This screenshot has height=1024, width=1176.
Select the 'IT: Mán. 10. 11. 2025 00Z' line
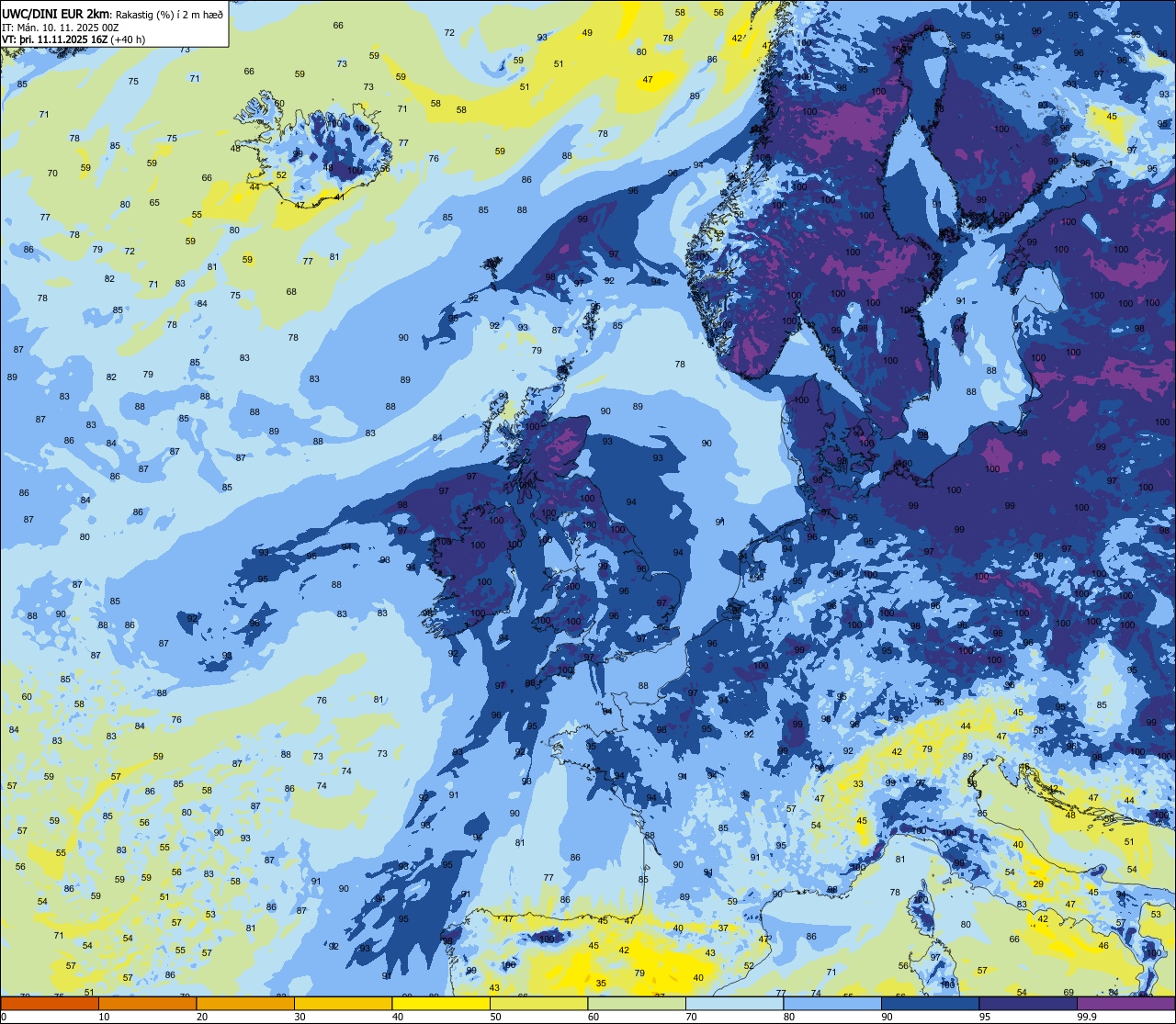click(x=60, y=27)
